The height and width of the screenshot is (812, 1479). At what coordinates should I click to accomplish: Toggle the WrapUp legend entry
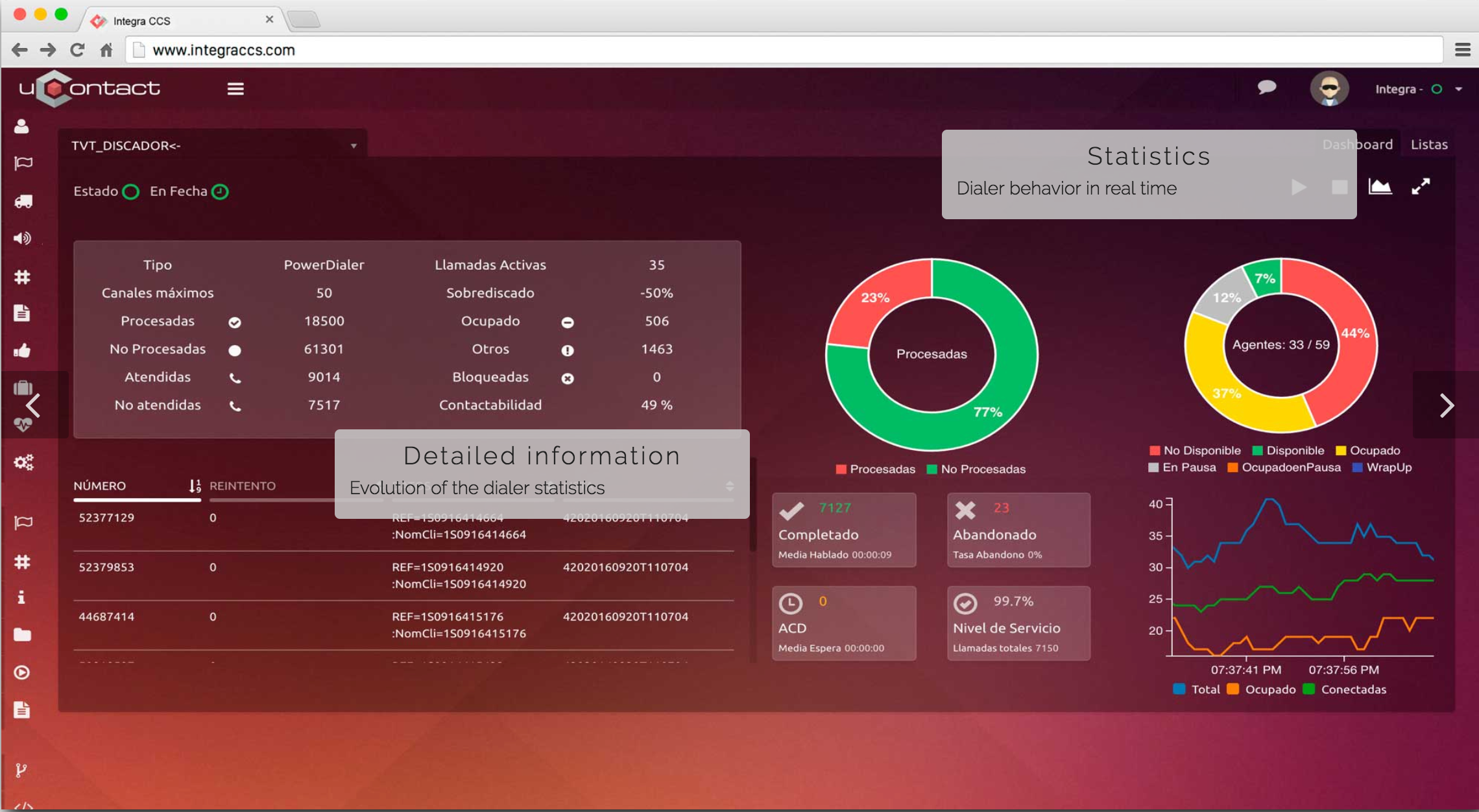pos(1382,467)
